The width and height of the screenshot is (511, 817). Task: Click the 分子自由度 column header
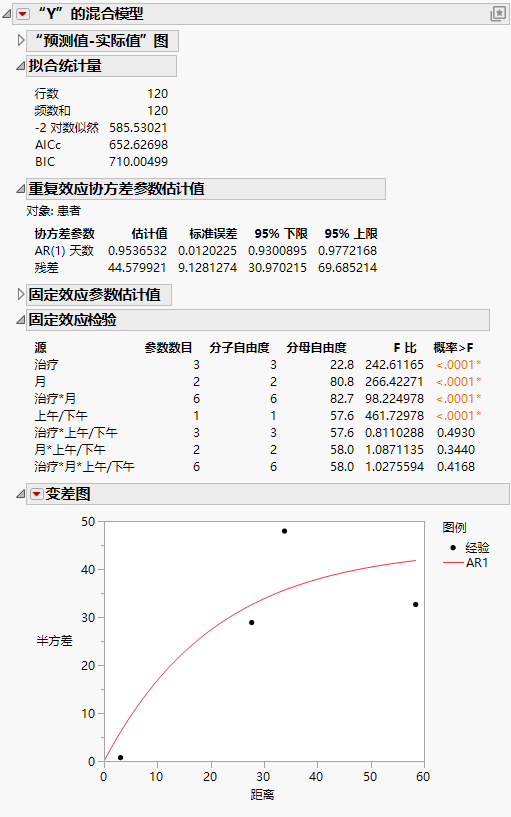coord(240,348)
